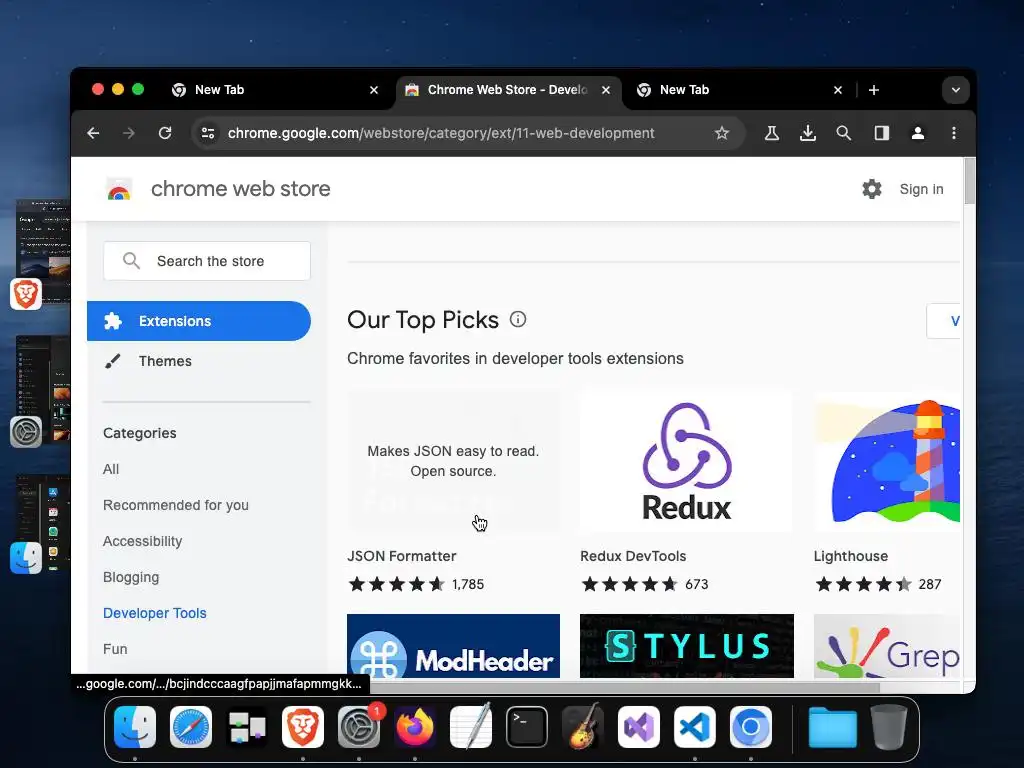This screenshot has height=768, width=1024.
Task: Bookmark this page with the star icon
Action: tap(722, 133)
